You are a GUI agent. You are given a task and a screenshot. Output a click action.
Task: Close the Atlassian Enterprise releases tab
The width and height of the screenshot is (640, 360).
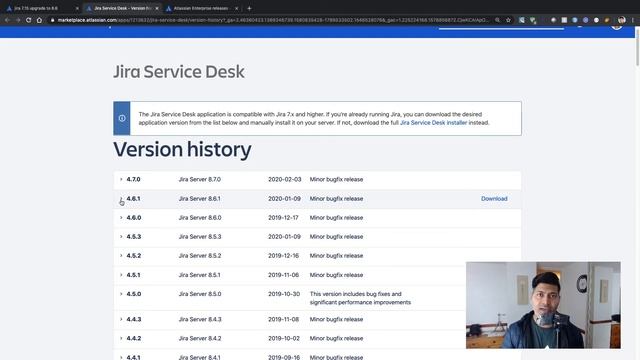pos(236,8)
